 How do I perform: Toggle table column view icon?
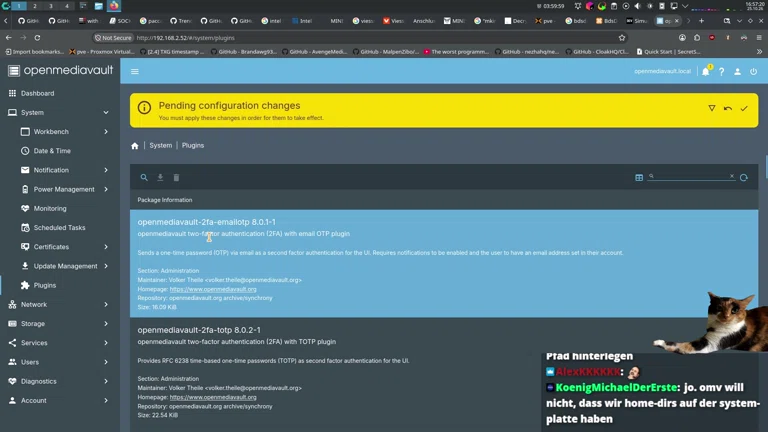(639, 177)
